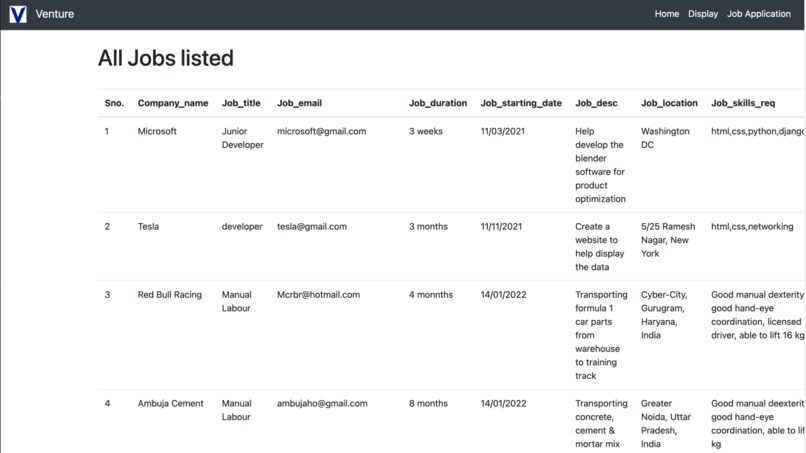This screenshot has width=806, height=453.
Task: Click the 11/11/2021 starting date
Action: pos(501,226)
